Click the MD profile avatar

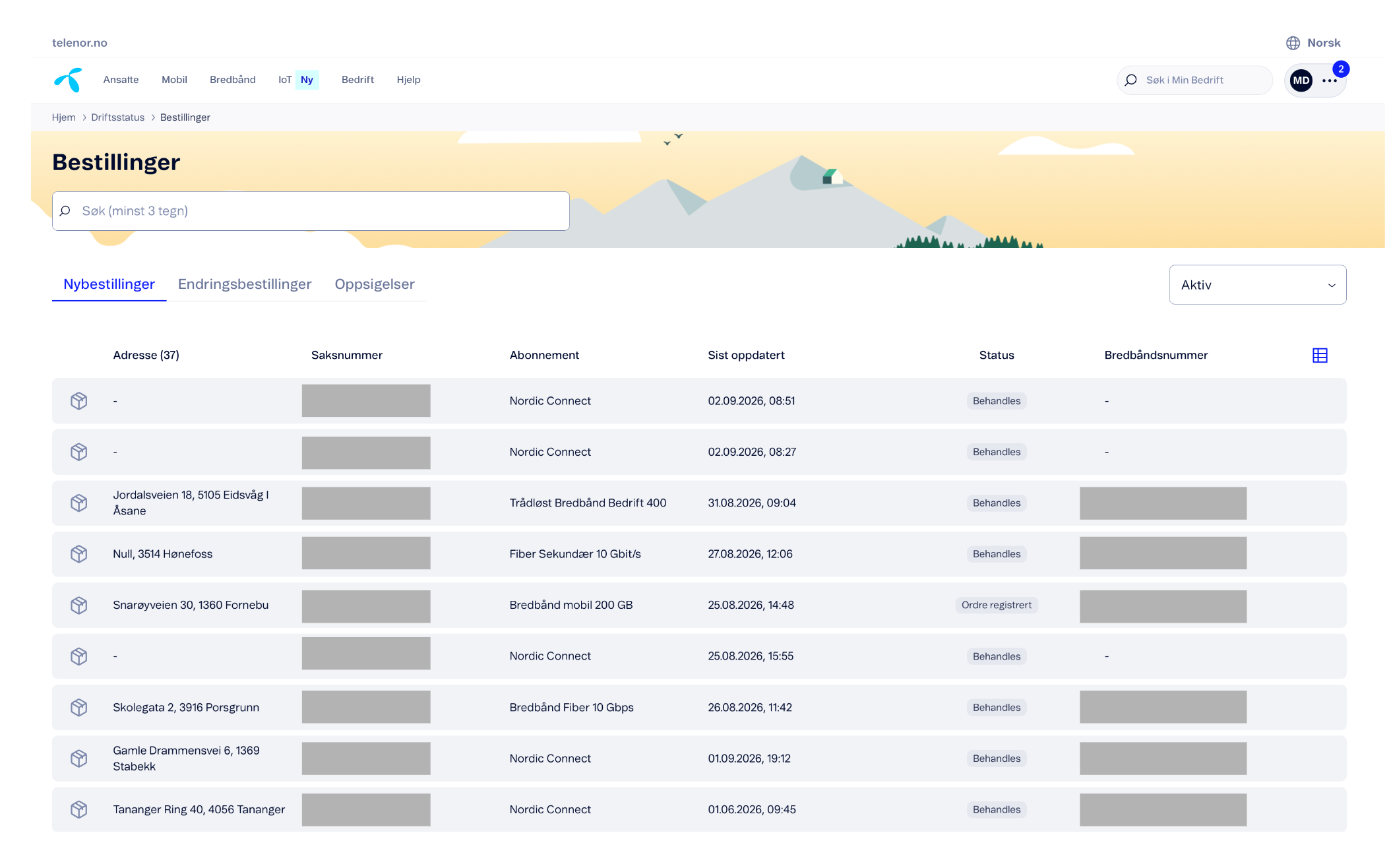tap(1301, 80)
